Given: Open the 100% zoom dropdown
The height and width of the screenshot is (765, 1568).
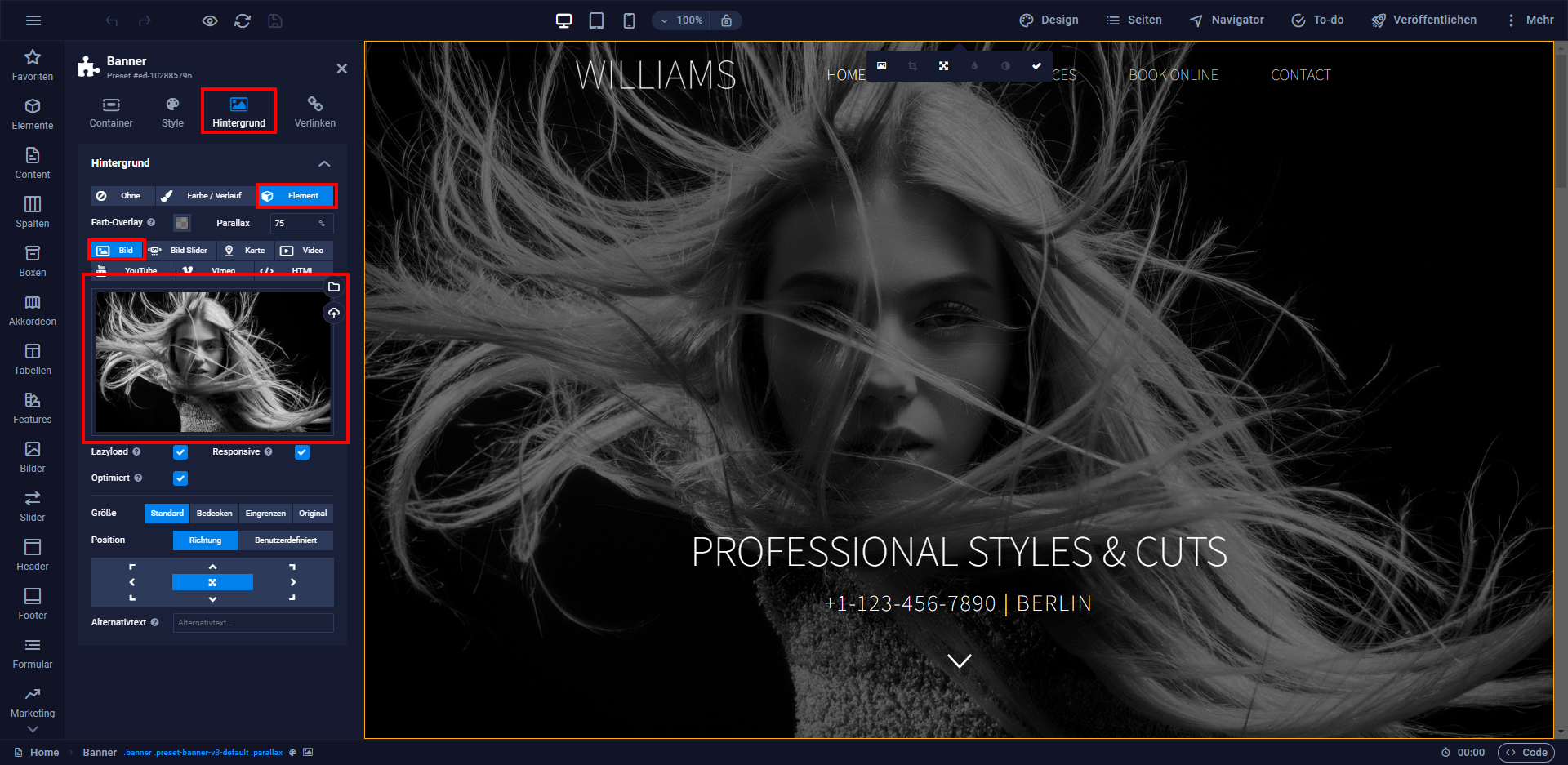Looking at the screenshot, I should click(682, 20).
